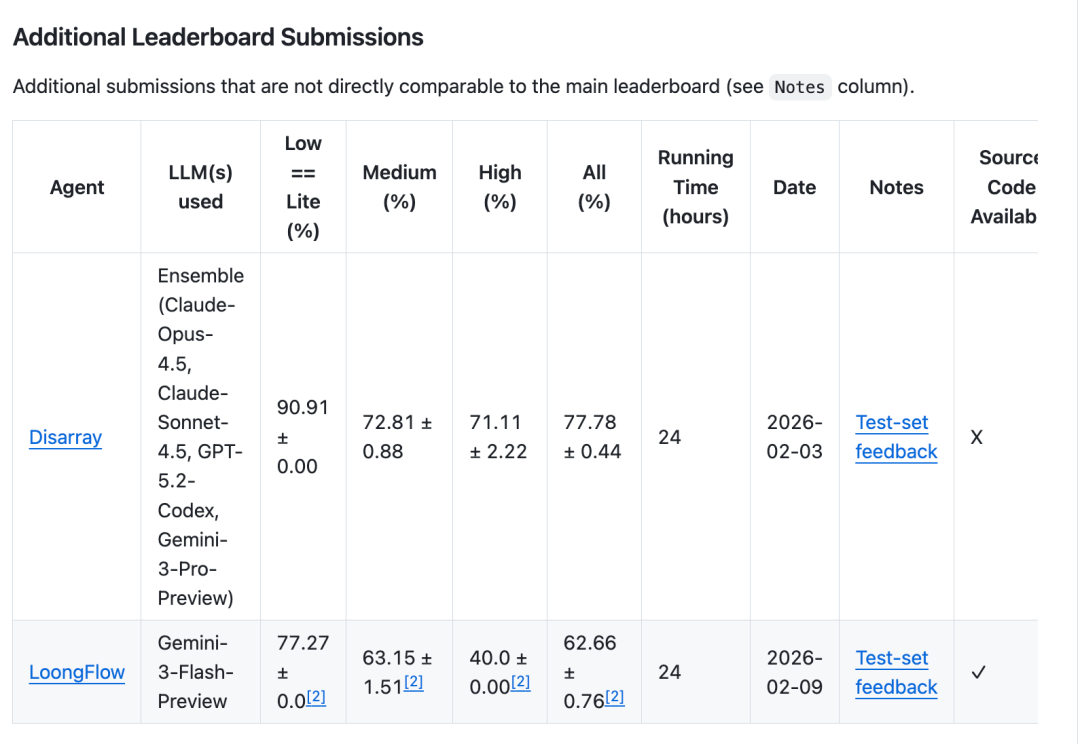Click the Date column header
Viewport: 1080px width, 744px height.
794,187
